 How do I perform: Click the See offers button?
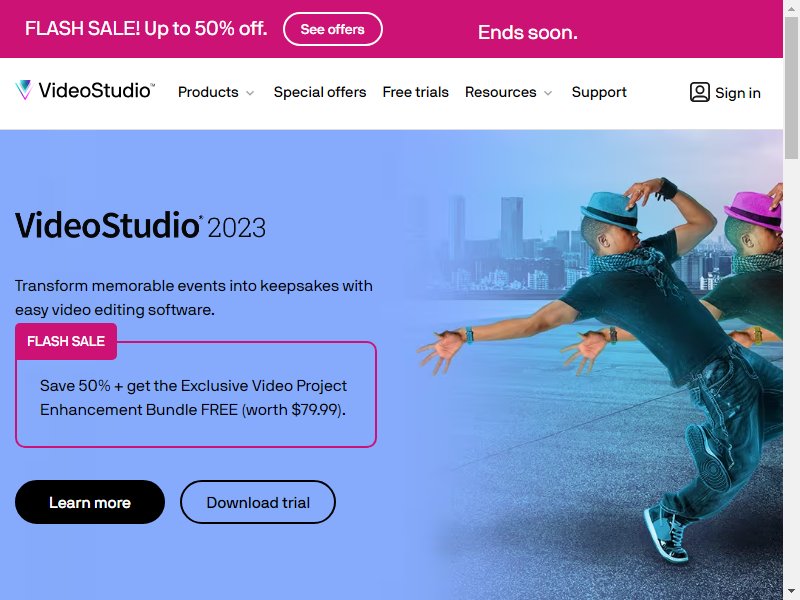coord(333,29)
